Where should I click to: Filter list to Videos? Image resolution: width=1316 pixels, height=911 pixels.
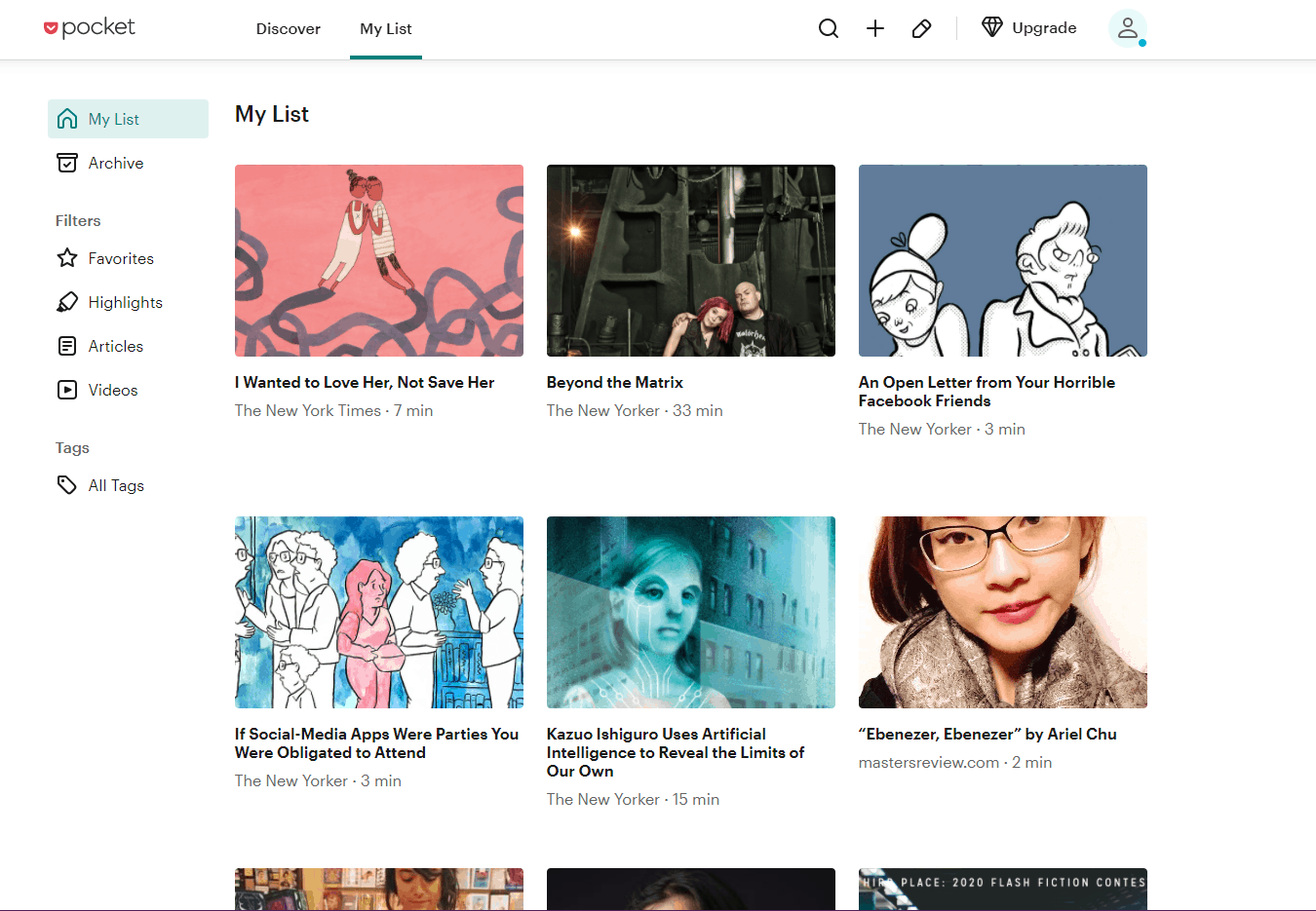click(112, 390)
